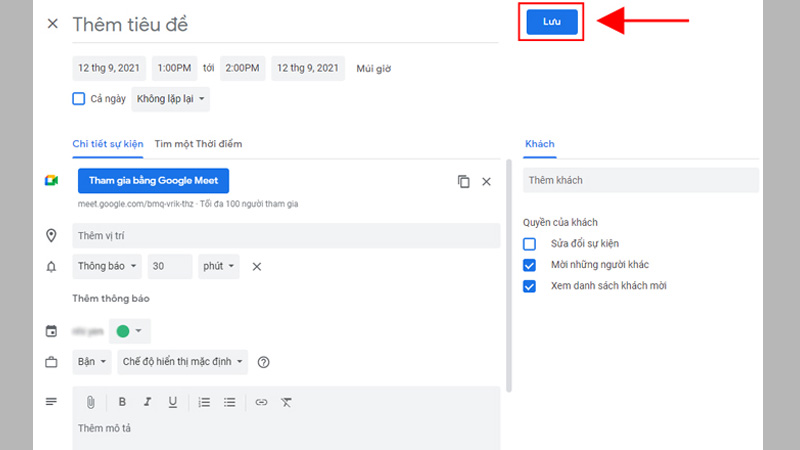This screenshot has height=450, width=800.
Task: Click the Quyền của khách heading
Action: (x=560, y=222)
